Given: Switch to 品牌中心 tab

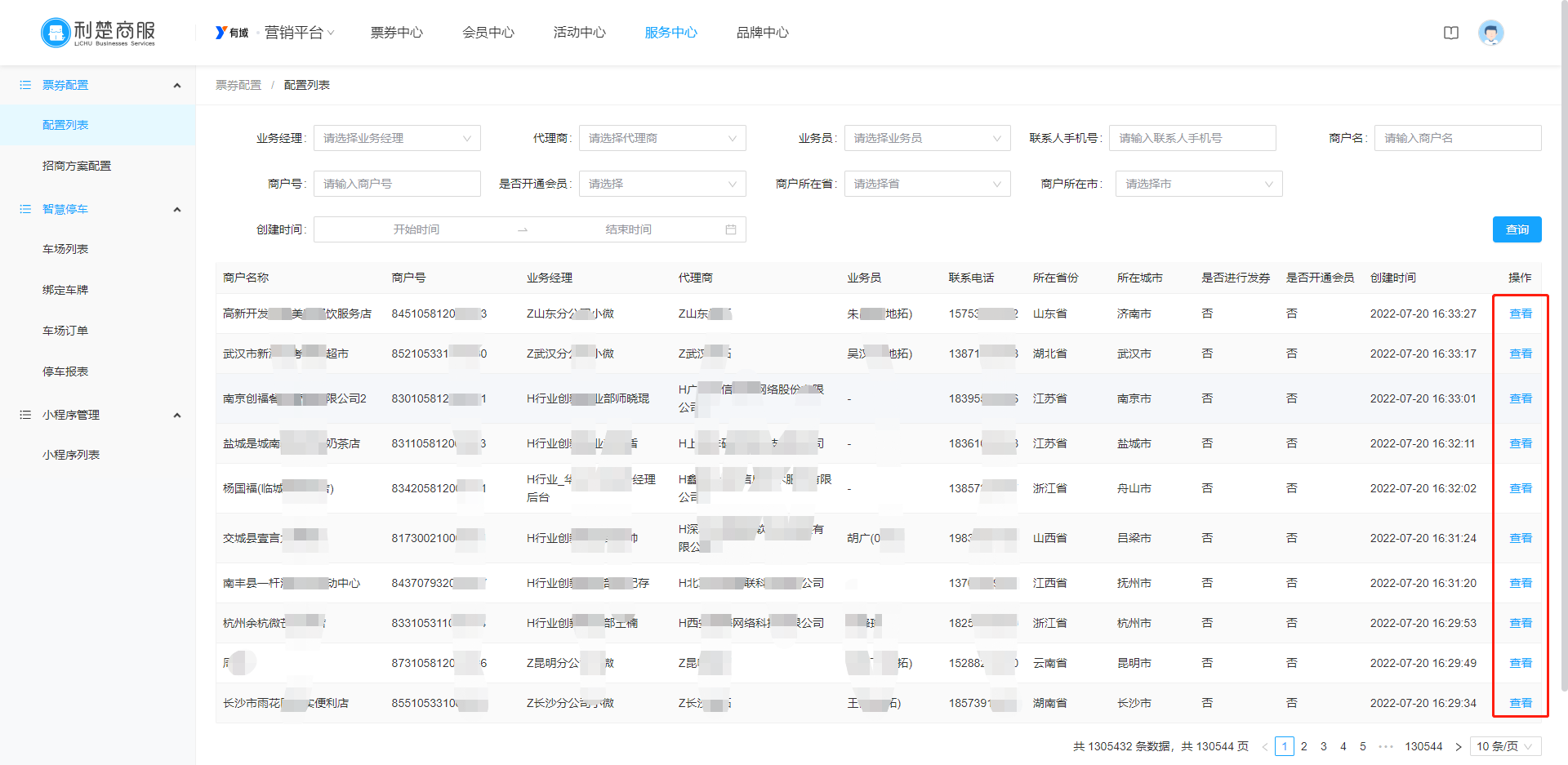Looking at the screenshot, I should pos(763,33).
